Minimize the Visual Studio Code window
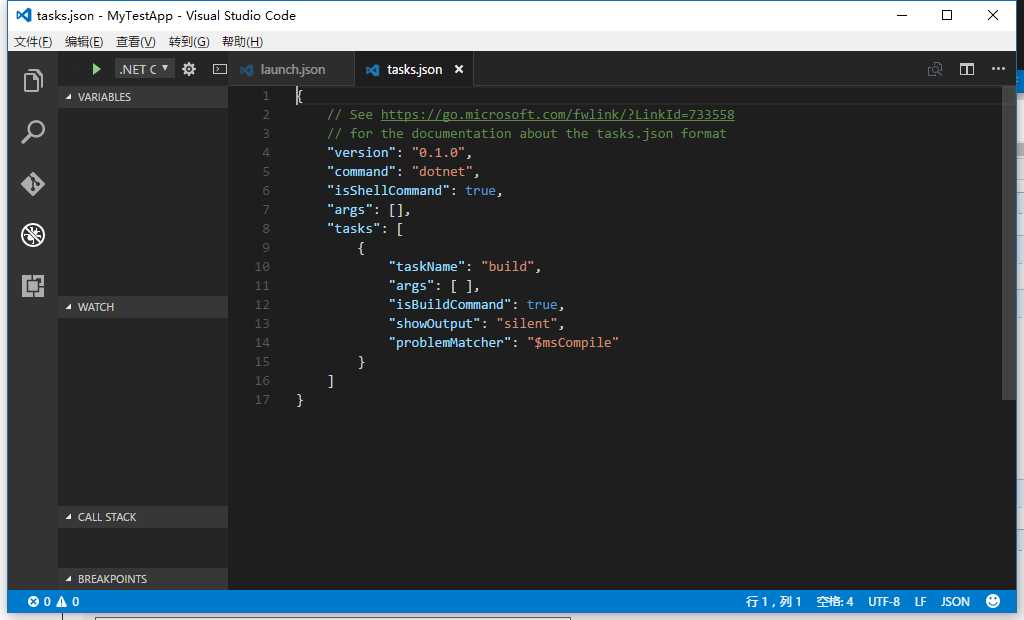 [902, 15]
